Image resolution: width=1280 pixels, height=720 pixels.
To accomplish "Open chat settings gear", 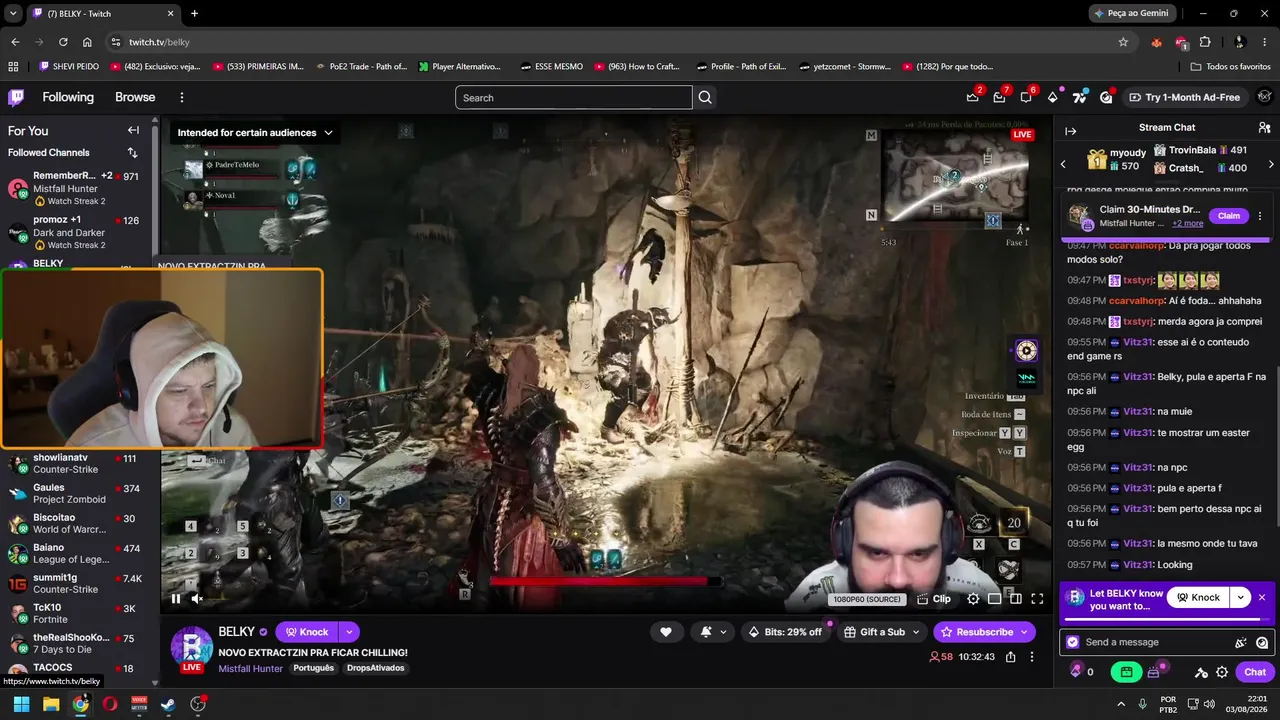I will 1222,672.
